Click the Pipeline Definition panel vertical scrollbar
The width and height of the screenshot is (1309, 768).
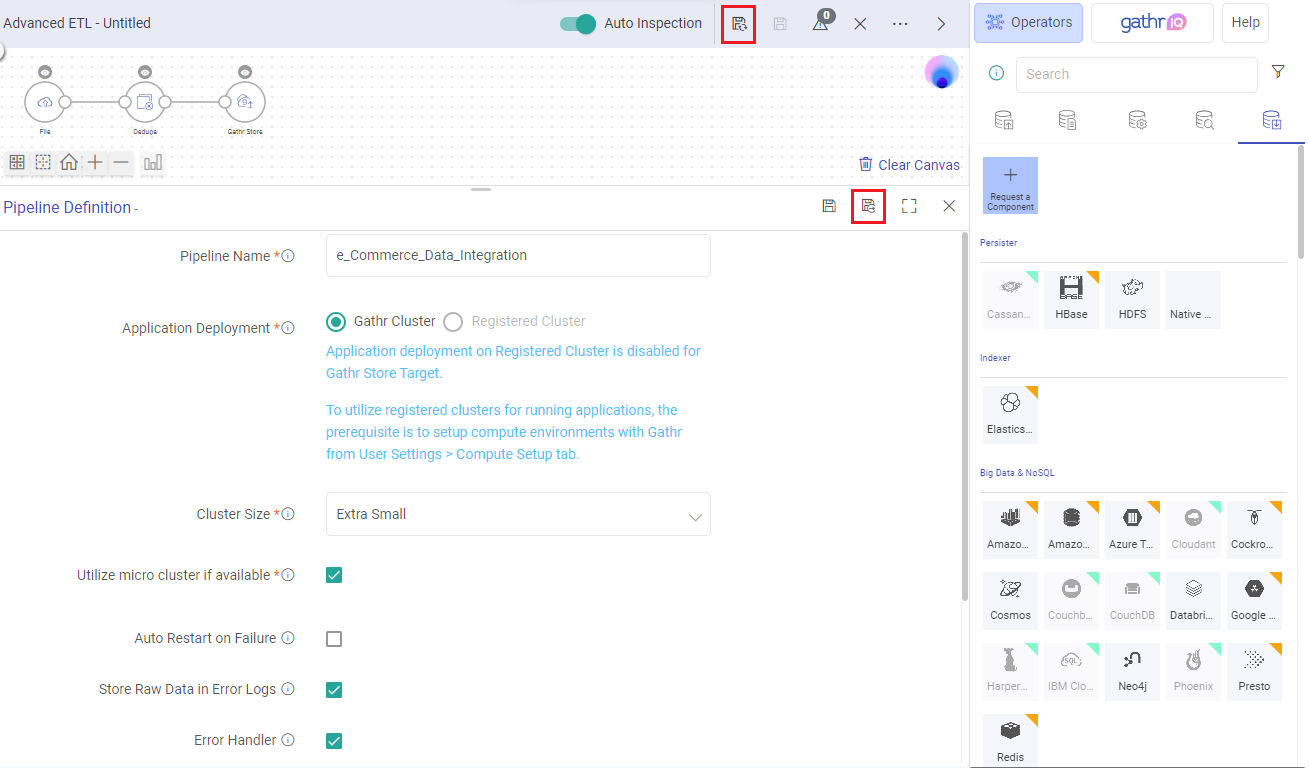[965, 415]
